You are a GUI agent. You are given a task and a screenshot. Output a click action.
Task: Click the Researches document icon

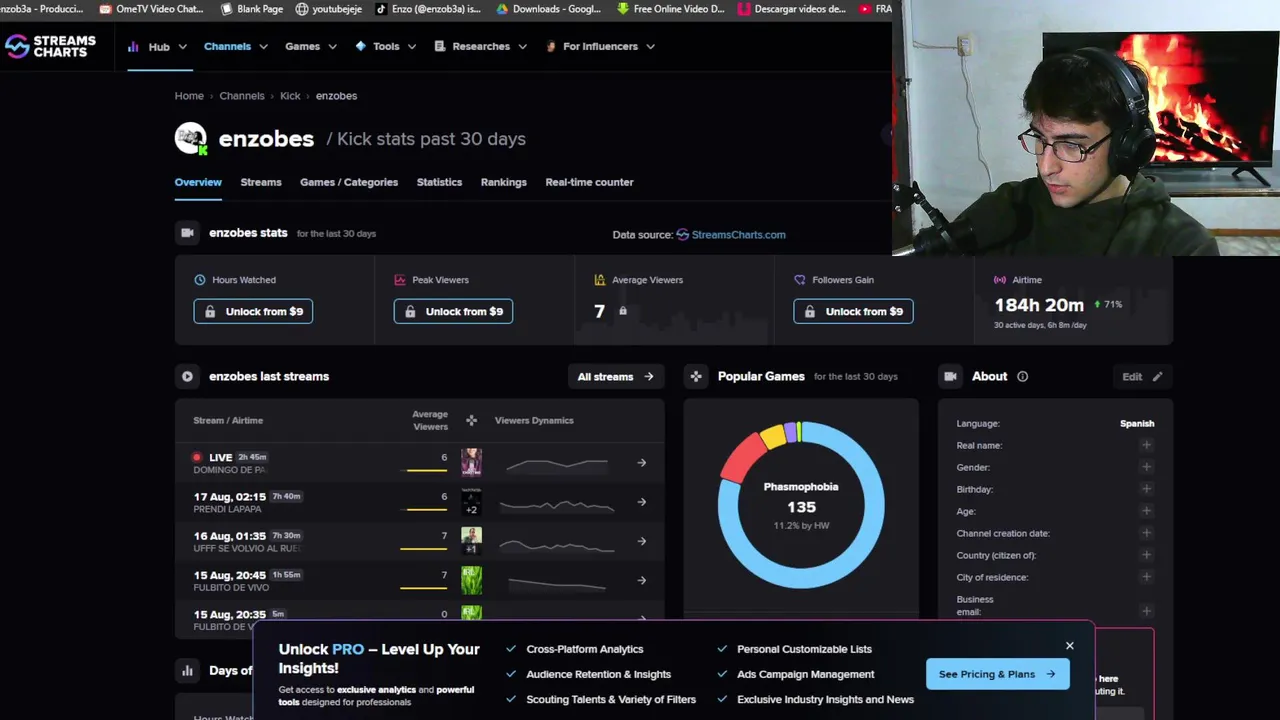[439, 46]
